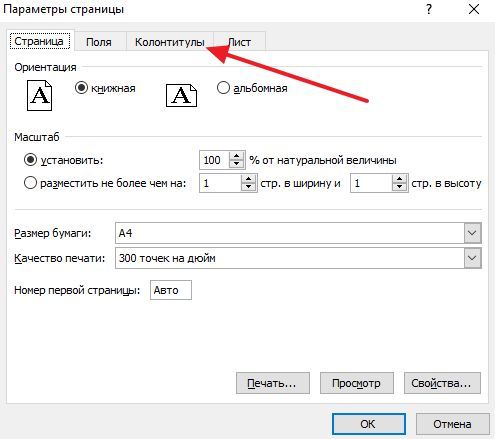Click the Качество печати label
The height and width of the screenshot is (439, 495).
click(x=60, y=258)
